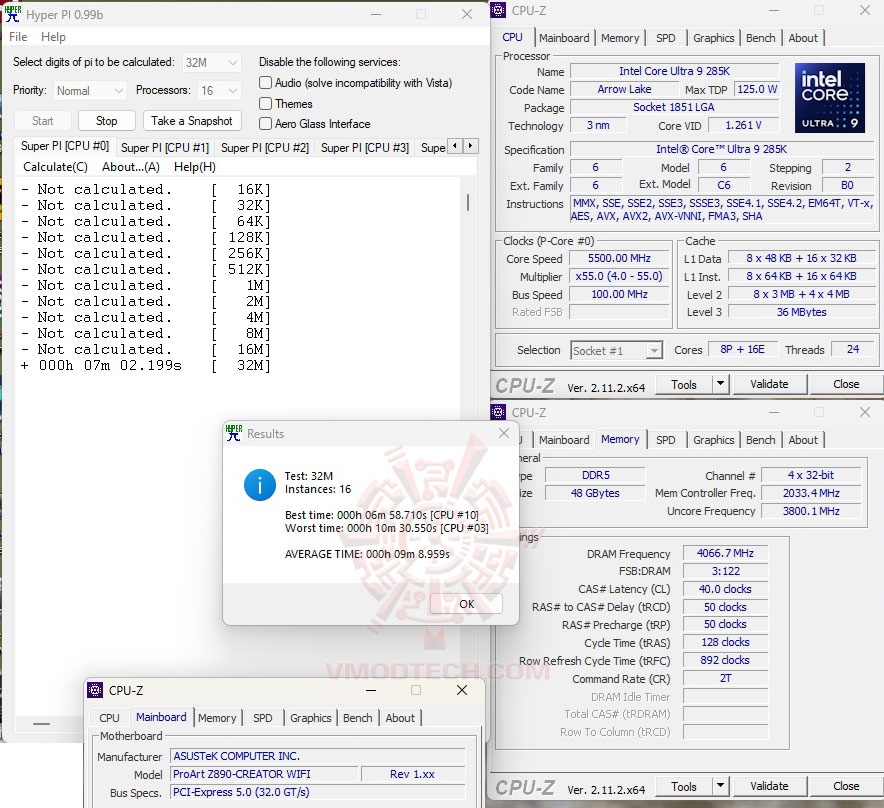Open the Socket #1 selection dropdown

click(616, 351)
